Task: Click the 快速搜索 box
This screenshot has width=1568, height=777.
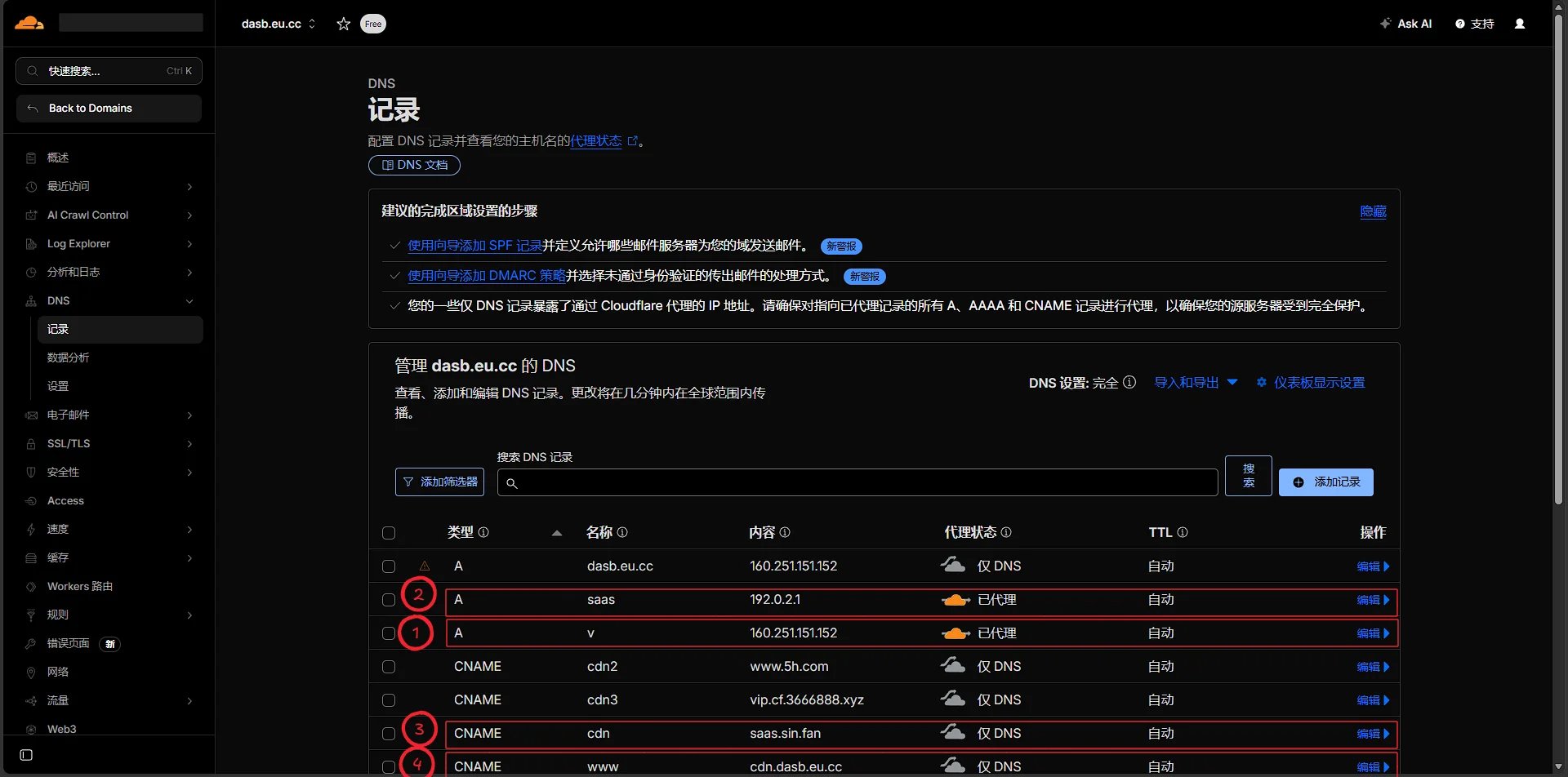Action: tap(109, 71)
